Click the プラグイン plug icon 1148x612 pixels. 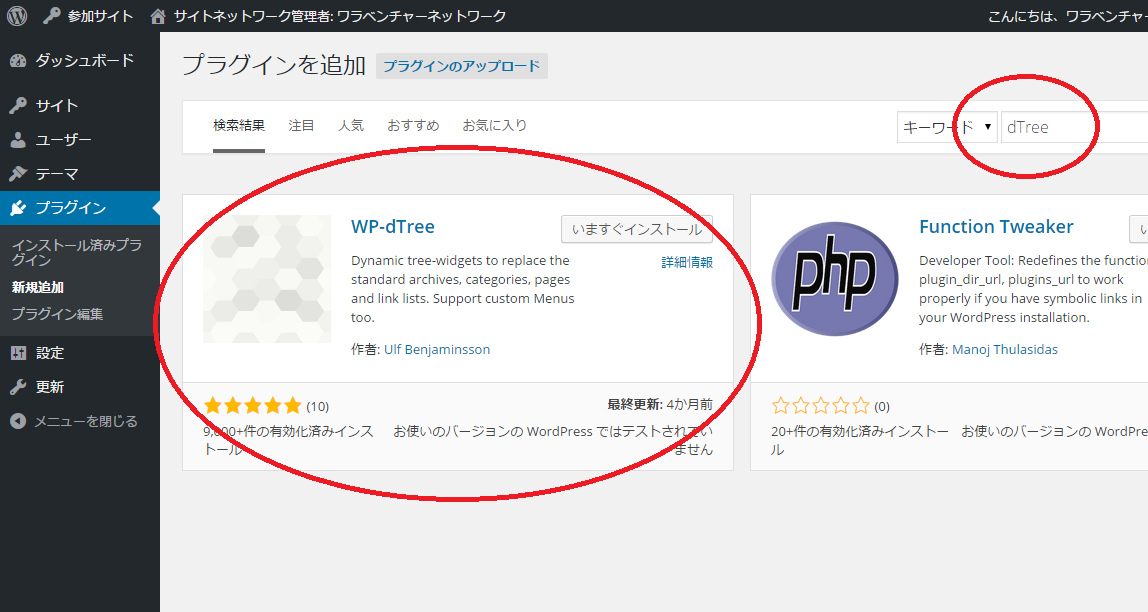coord(18,208)
